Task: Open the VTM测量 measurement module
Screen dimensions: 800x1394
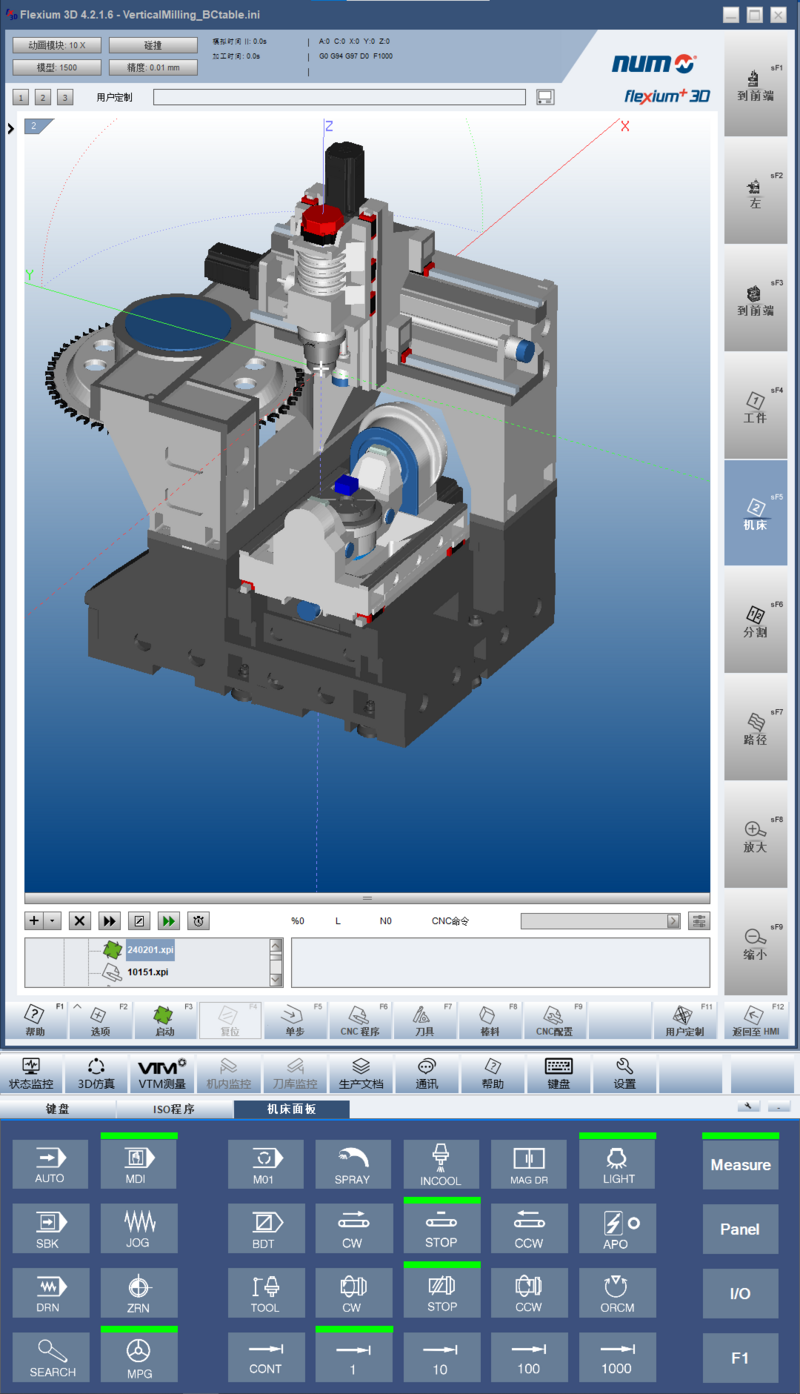Action: 162,1074
